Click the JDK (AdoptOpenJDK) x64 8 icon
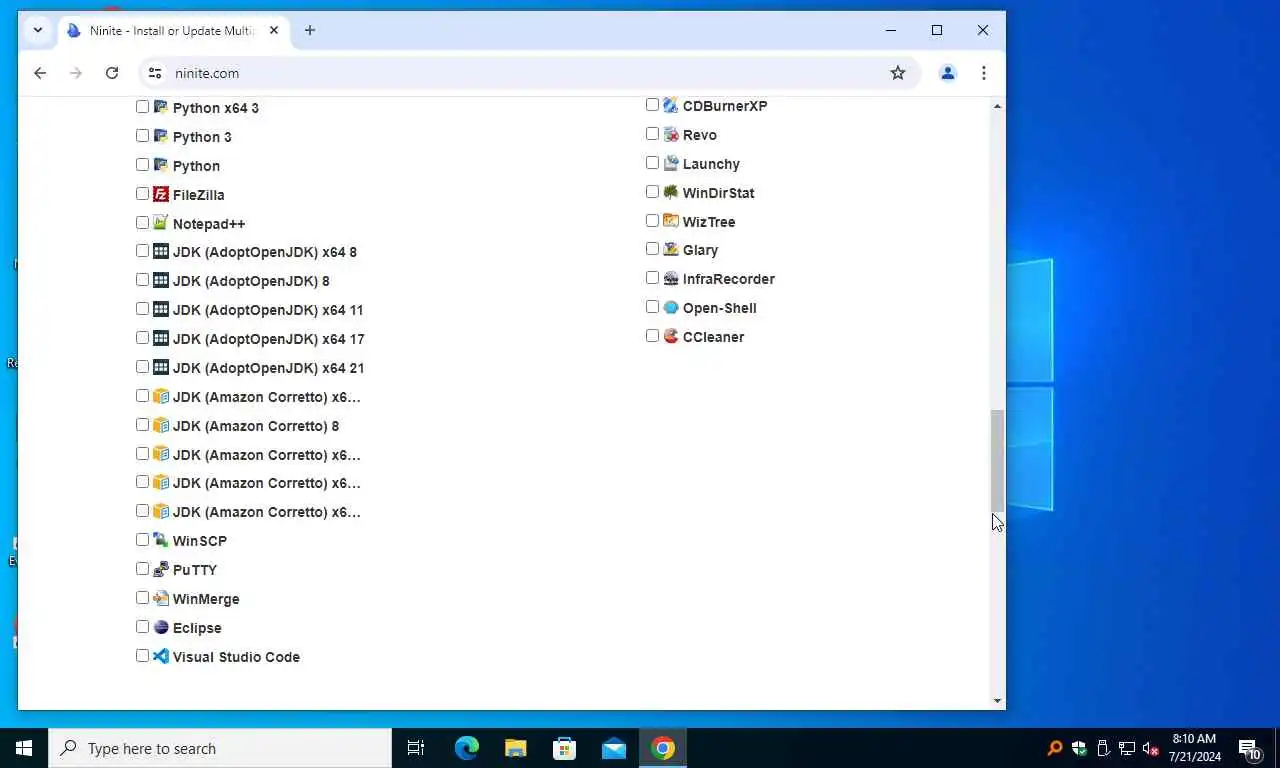The height and width of the screenshot is (768, 1280). [x=160, y=251]
